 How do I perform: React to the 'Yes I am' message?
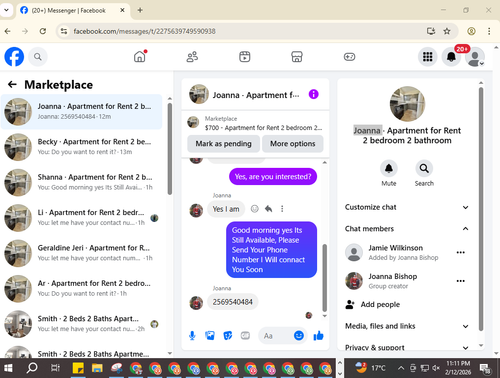(254, 209)
